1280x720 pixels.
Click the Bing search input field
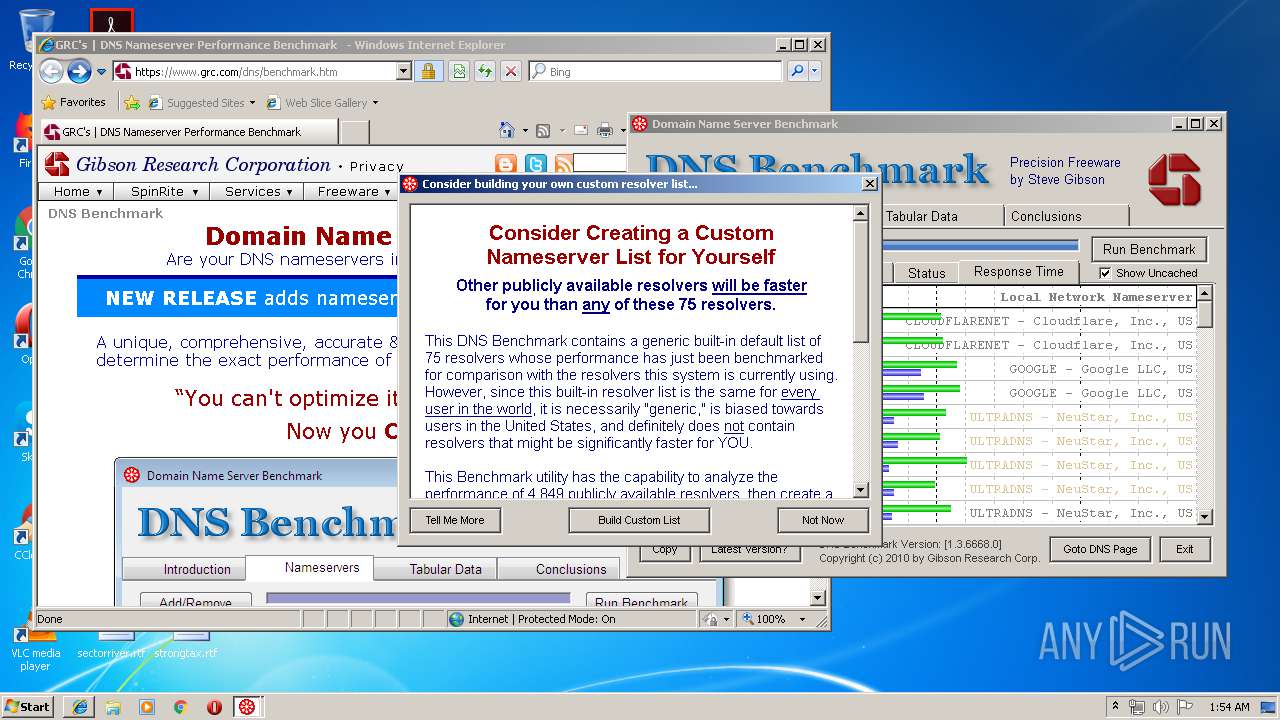tap(664, 72)
